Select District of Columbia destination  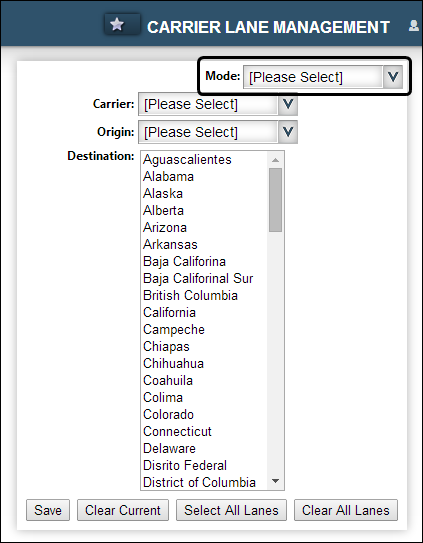point(200,482)
